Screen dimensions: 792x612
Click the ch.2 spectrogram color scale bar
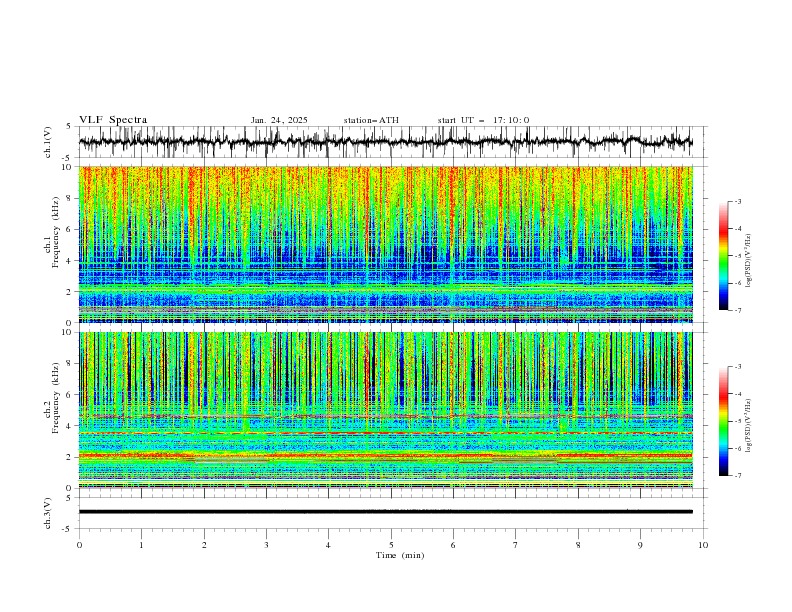724,421
